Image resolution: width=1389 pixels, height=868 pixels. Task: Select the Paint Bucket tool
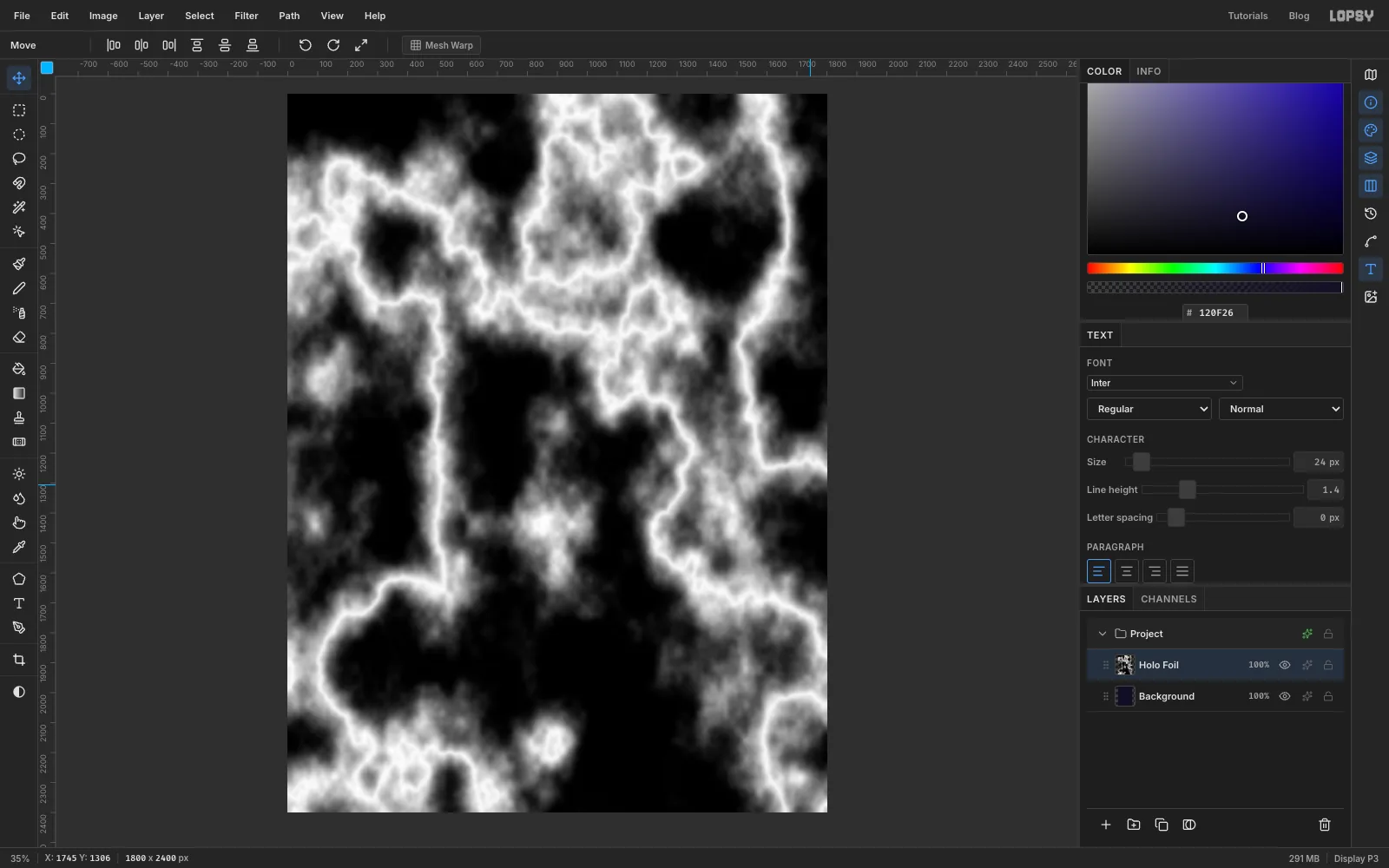(x=18, y=369)
